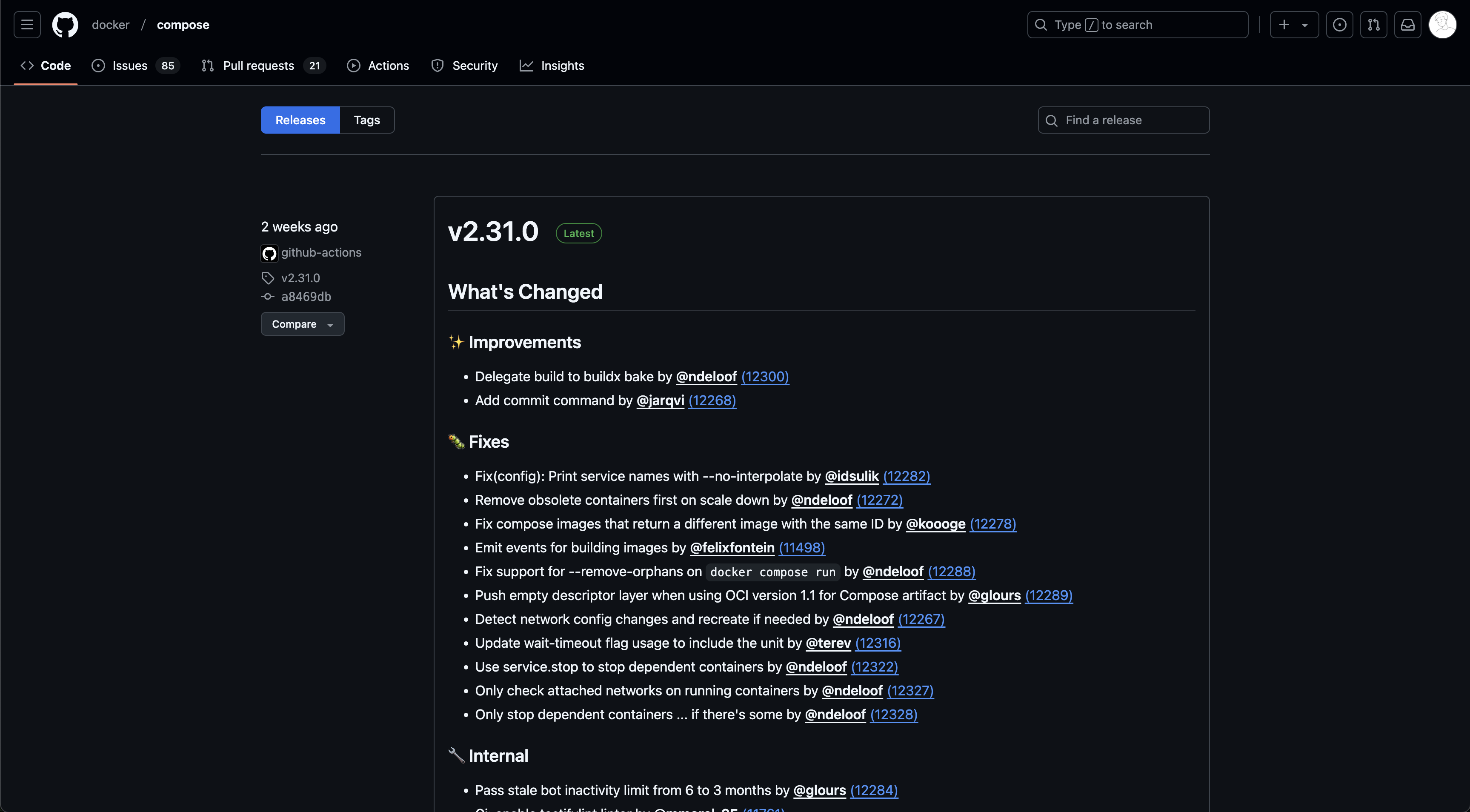Click the magnifying glass in the release search

pos(1052,120)
